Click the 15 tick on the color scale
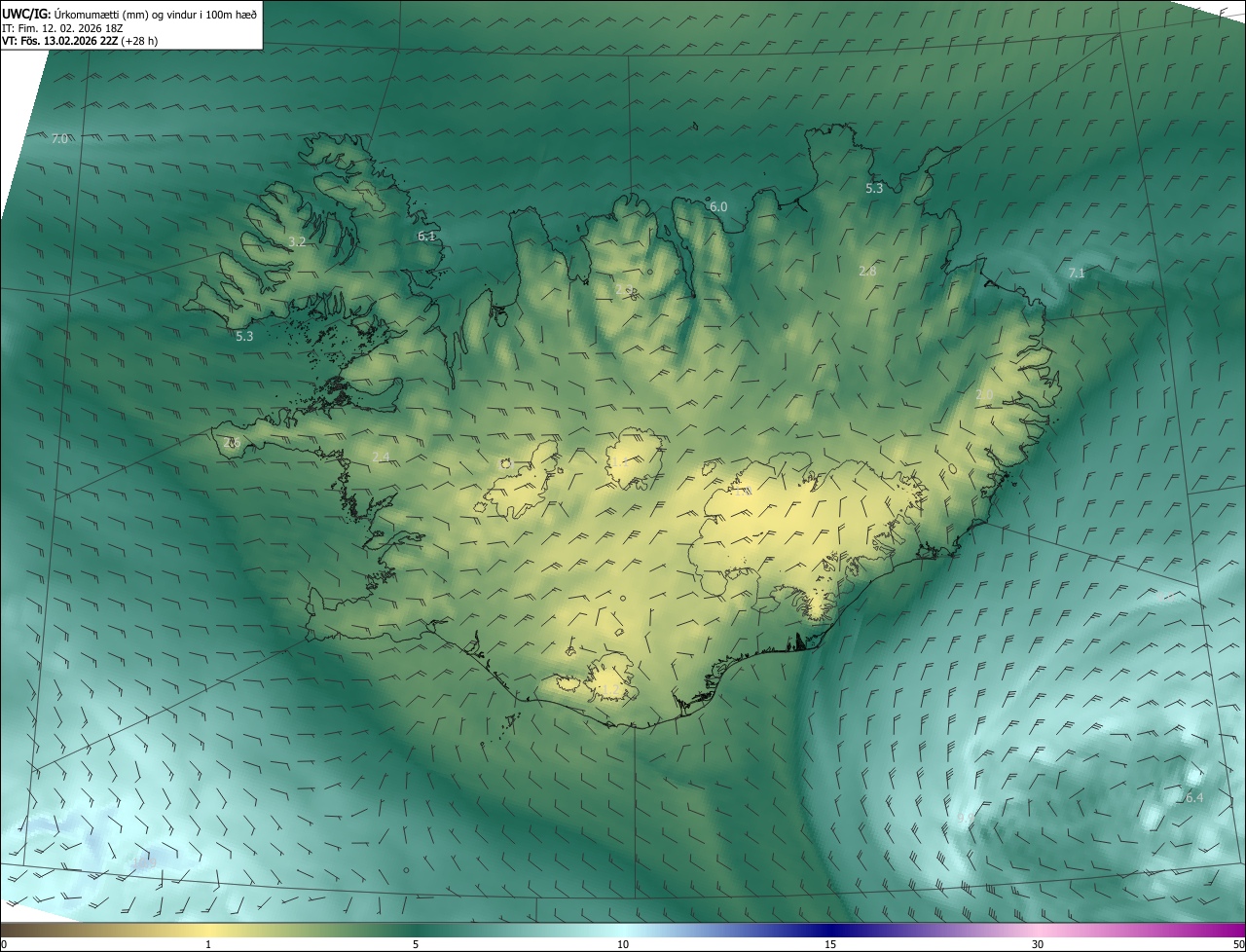This screenshot has height=952, width=1246. (x=830, y=944)
